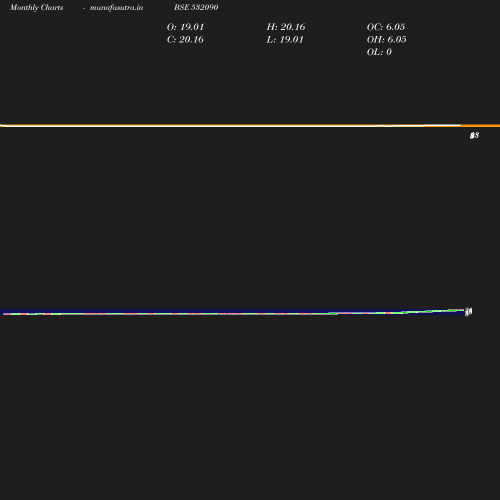Click the green candle segment mid-right of the chart
The height and width of the screenshot is (500, 500).
tap(333, 313)
